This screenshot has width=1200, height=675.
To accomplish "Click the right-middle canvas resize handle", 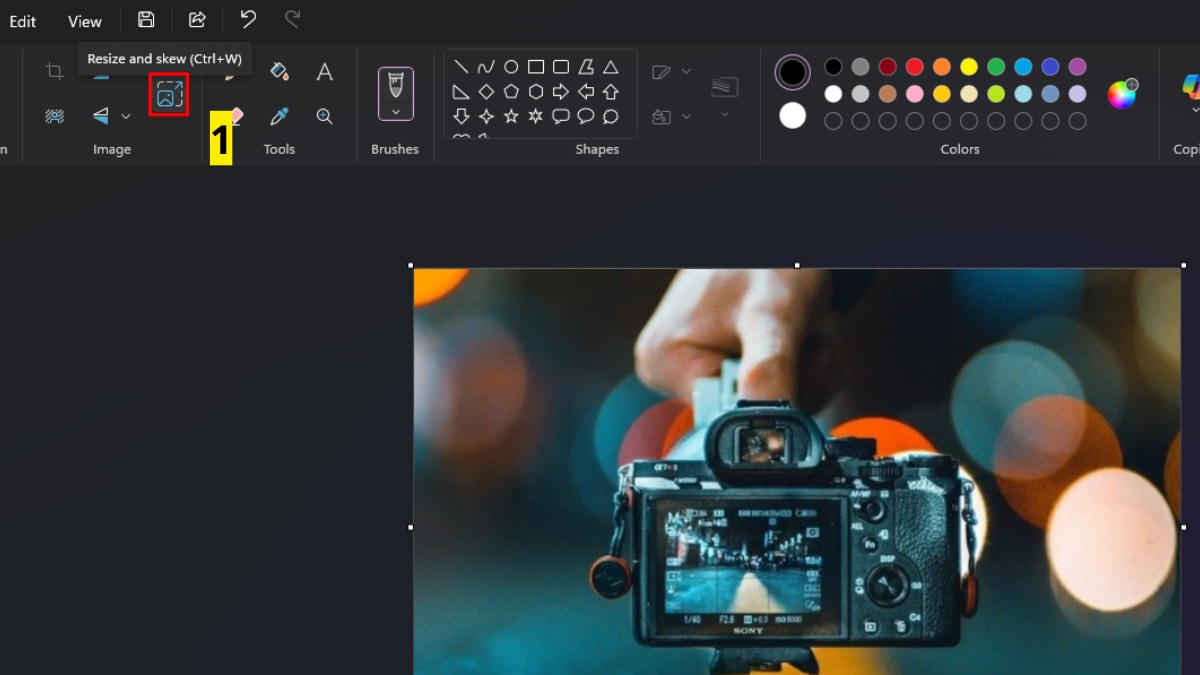I will [x=1184, y=527].
